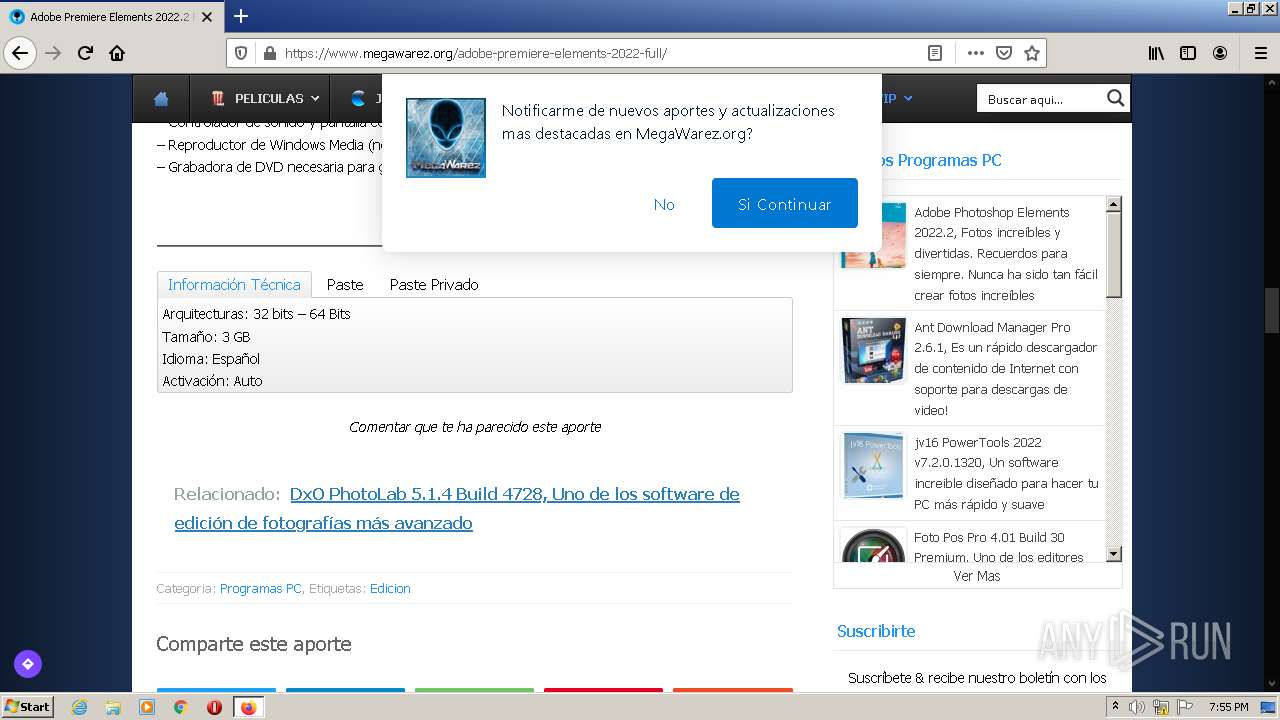Read jv16 PowerTools 2022 entry
The height and width of the screenshot is (720, 1280).
coord(1006,473)
